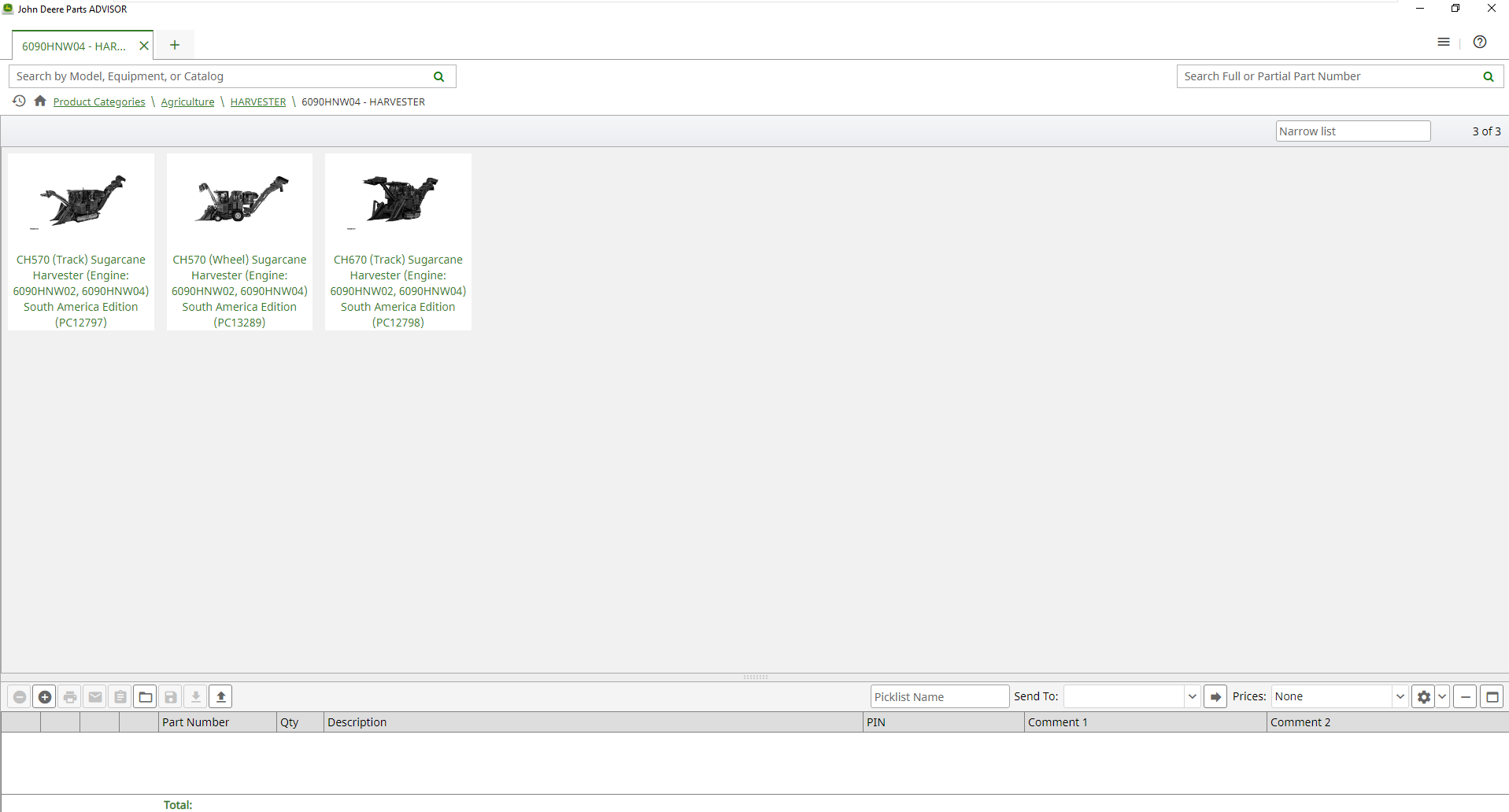This screenshot has width=1509, height=812.
Task: Click the panel splitter grip handle
Action: click(x=756, y=677)
